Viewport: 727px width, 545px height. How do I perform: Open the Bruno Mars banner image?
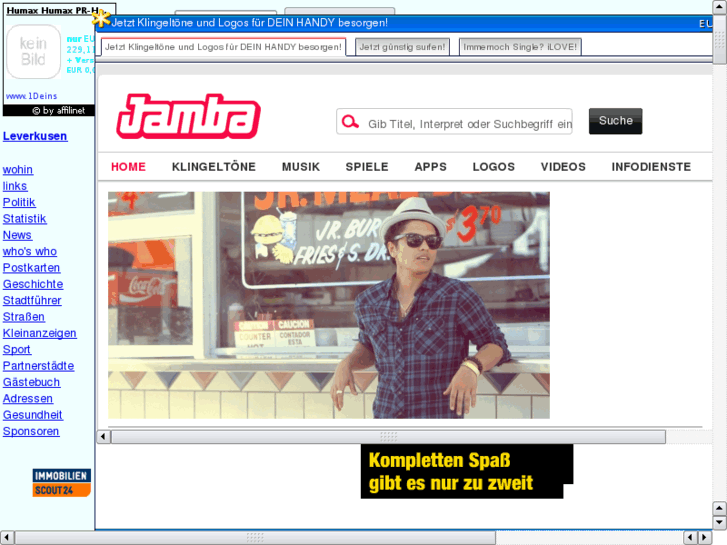tap(329, 305)
